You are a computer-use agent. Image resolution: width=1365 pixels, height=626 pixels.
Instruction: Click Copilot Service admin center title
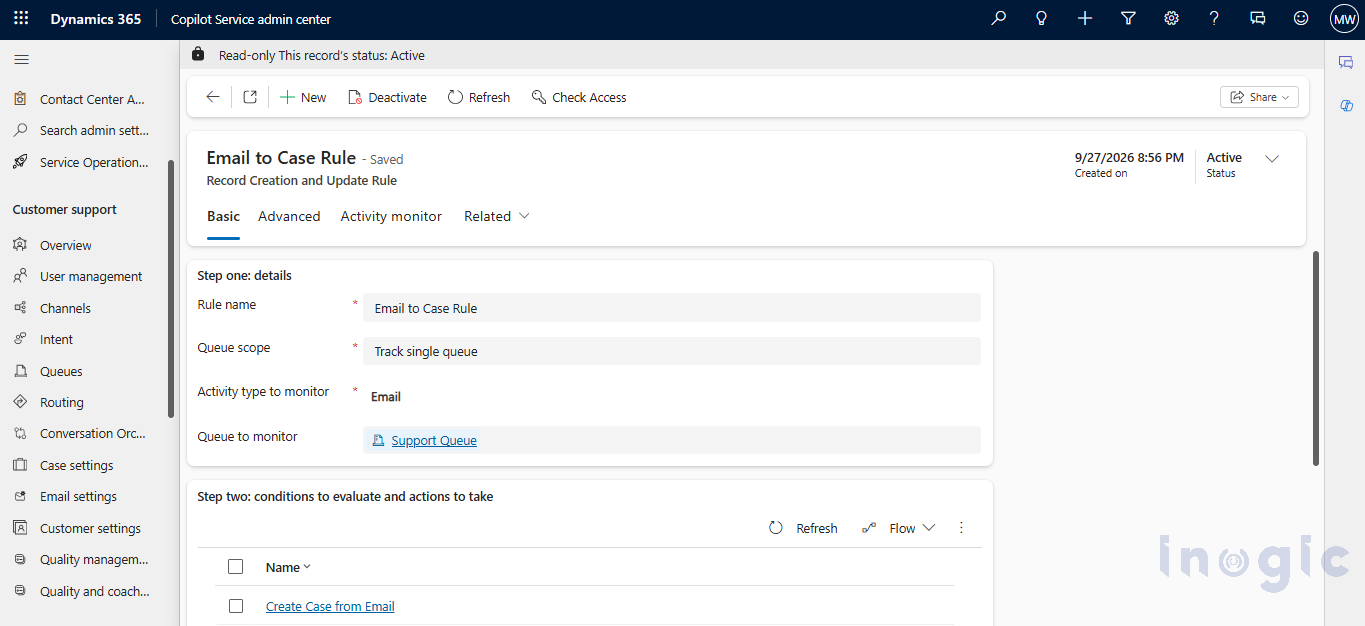click(x=251, y=19)
